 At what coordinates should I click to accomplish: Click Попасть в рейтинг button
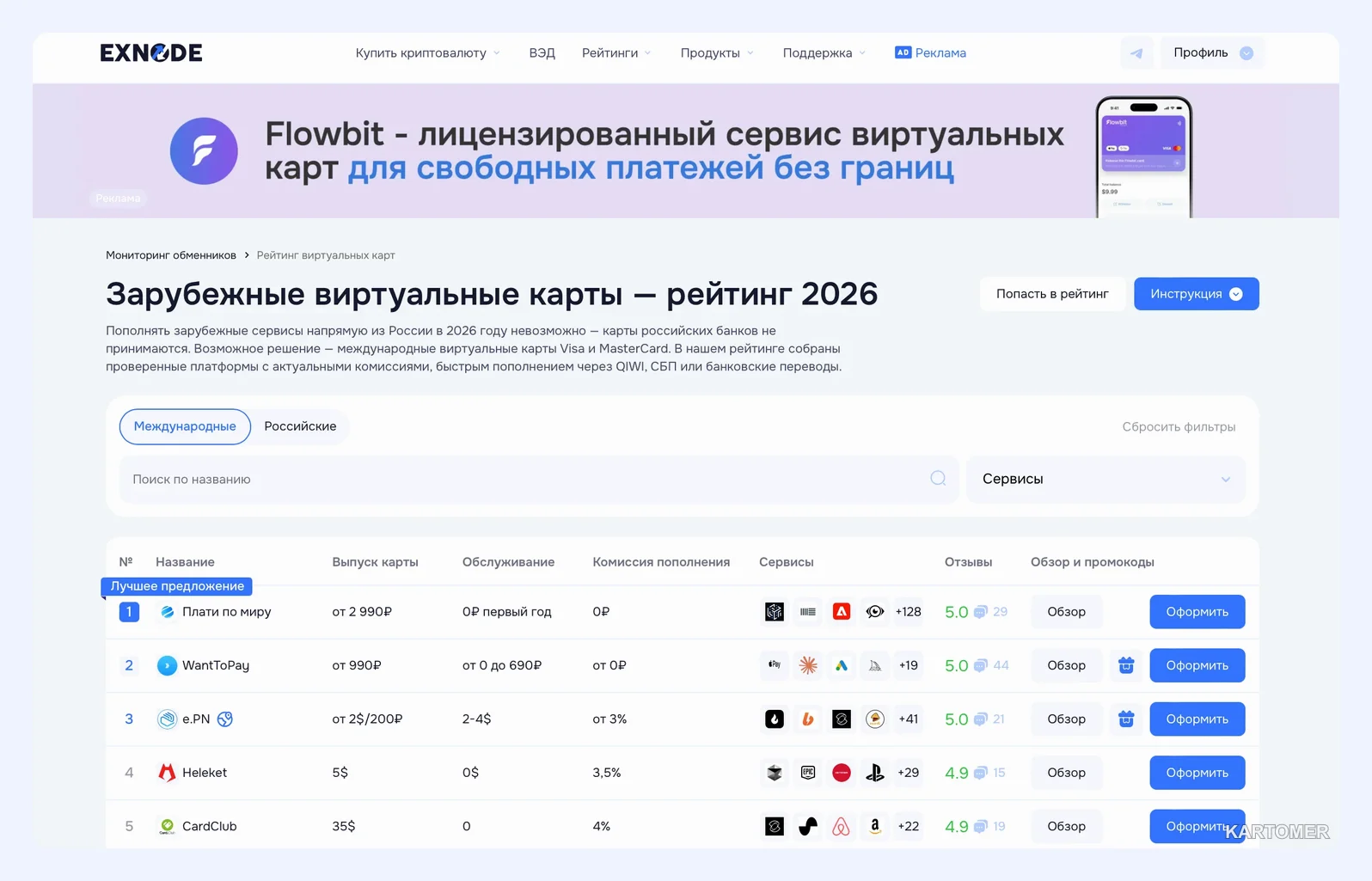(x=1052, y=294)
